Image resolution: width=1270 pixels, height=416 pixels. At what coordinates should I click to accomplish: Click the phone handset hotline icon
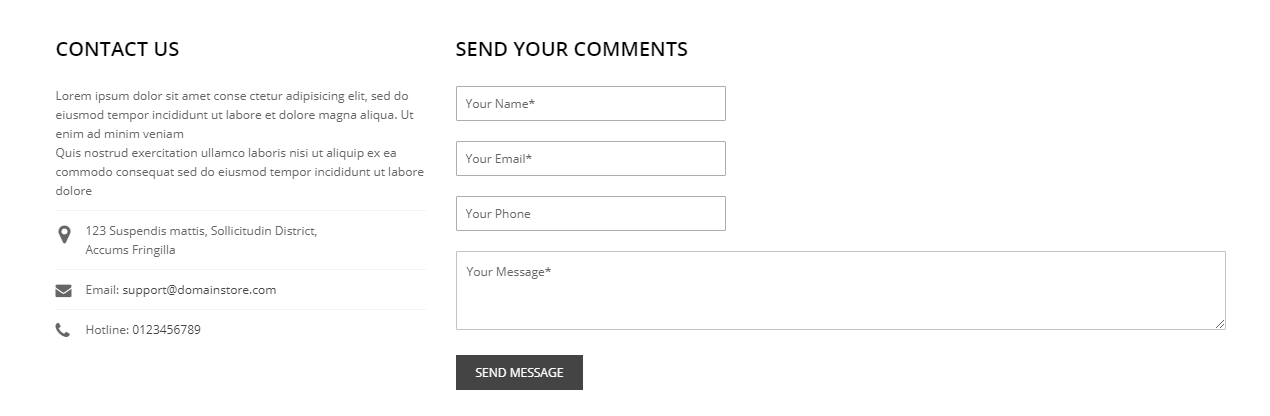tap(63, 330)
